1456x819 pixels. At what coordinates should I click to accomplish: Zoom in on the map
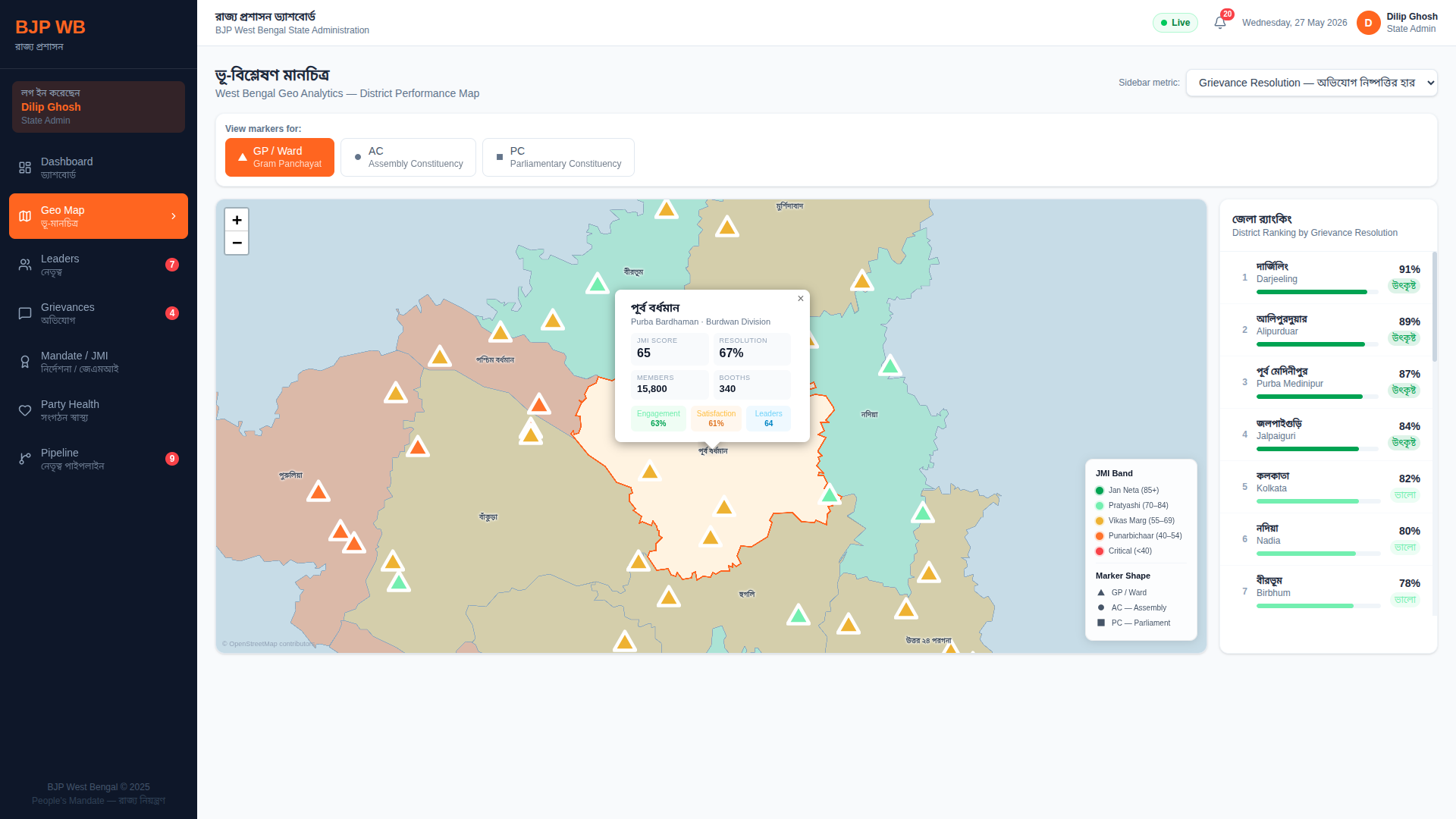(237, 220)
